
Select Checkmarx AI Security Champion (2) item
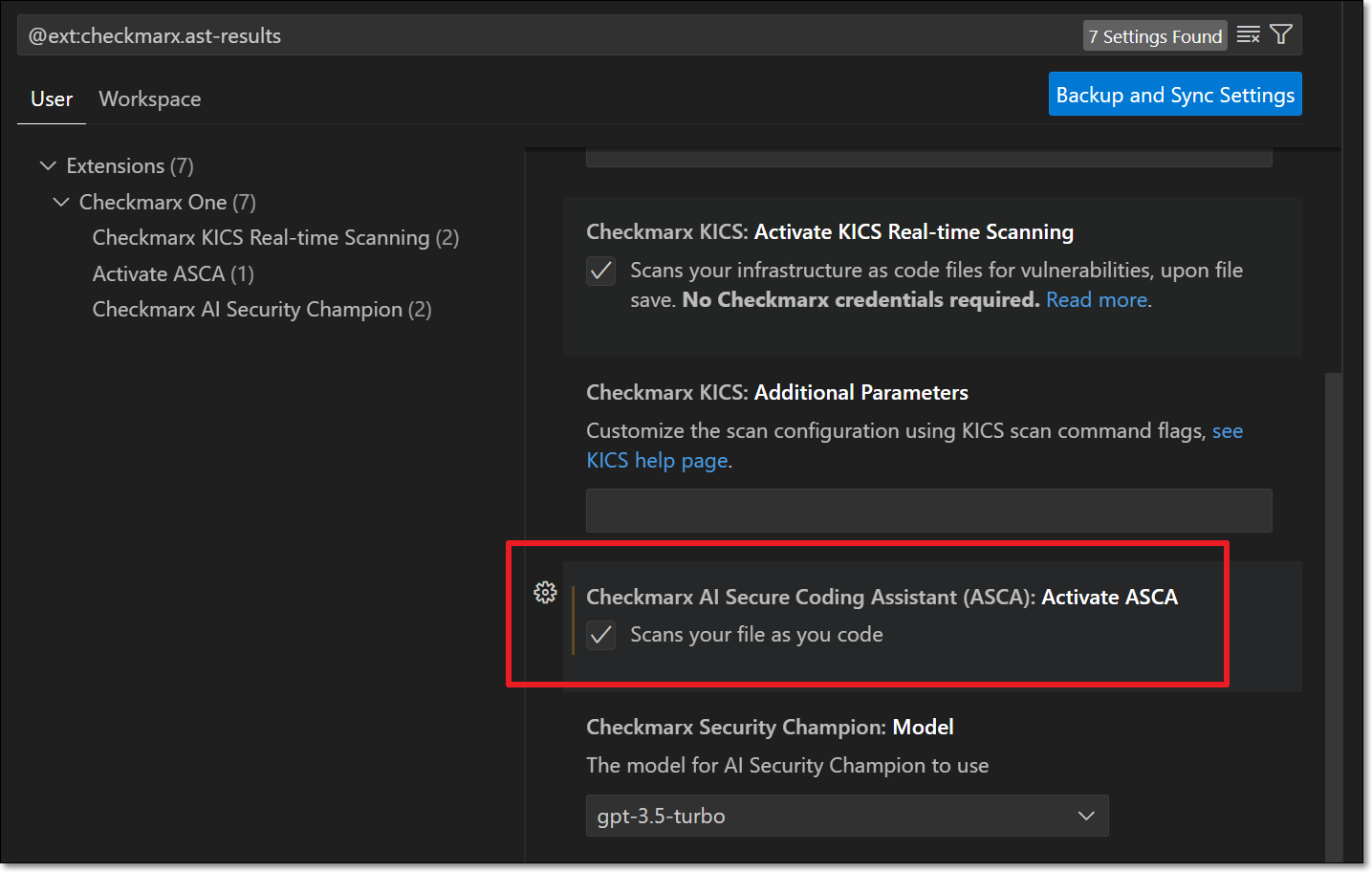pos(262,310)
